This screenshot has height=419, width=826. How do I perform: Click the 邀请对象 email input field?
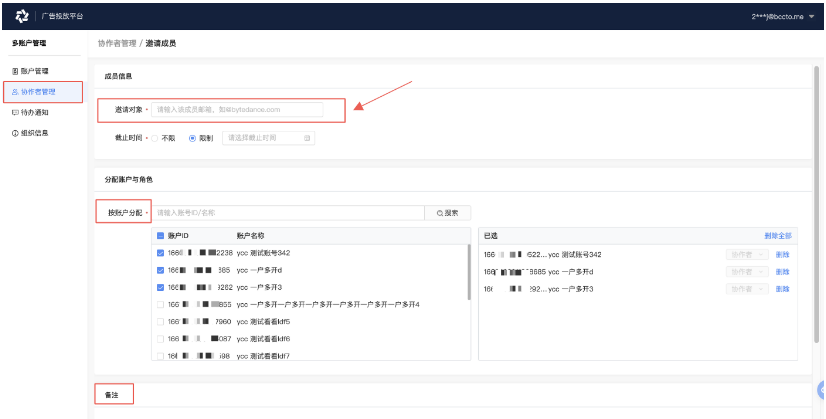237,109
